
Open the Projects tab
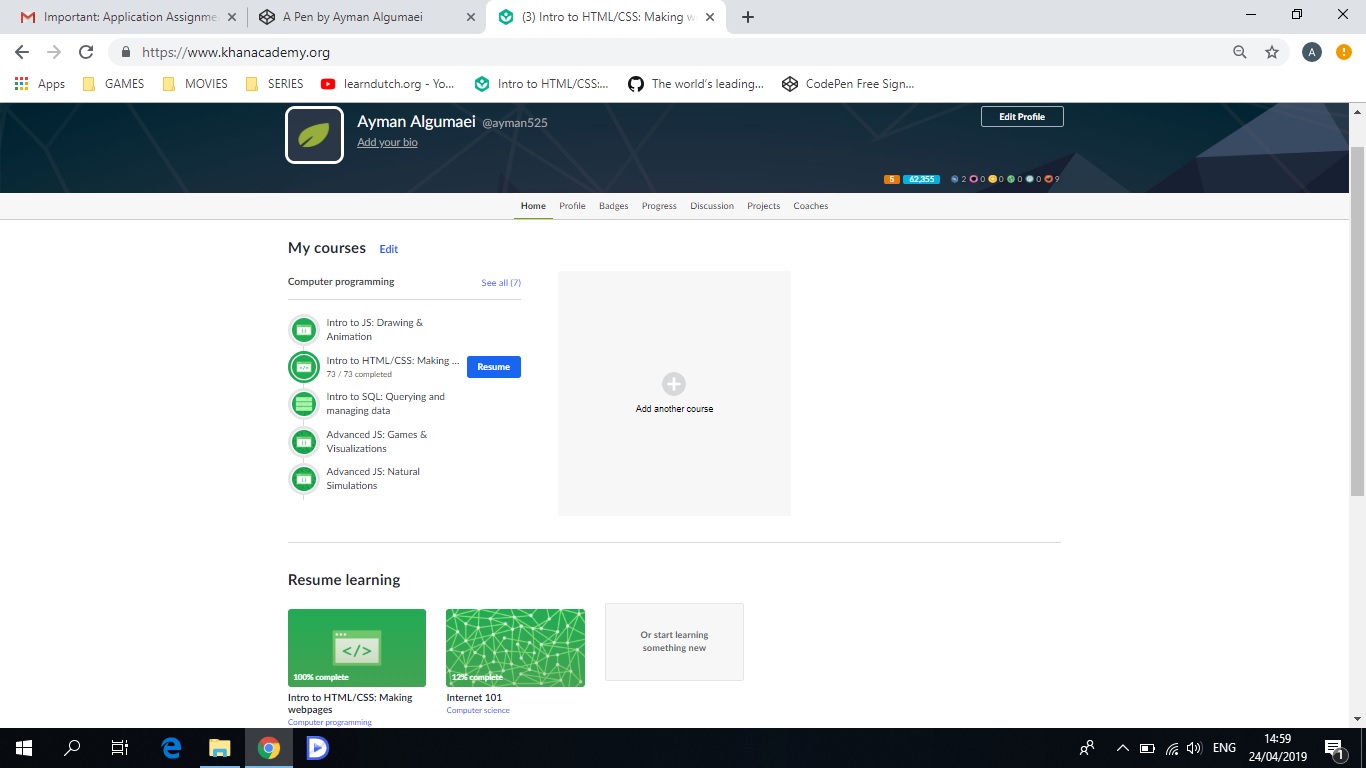click(764, 206)
